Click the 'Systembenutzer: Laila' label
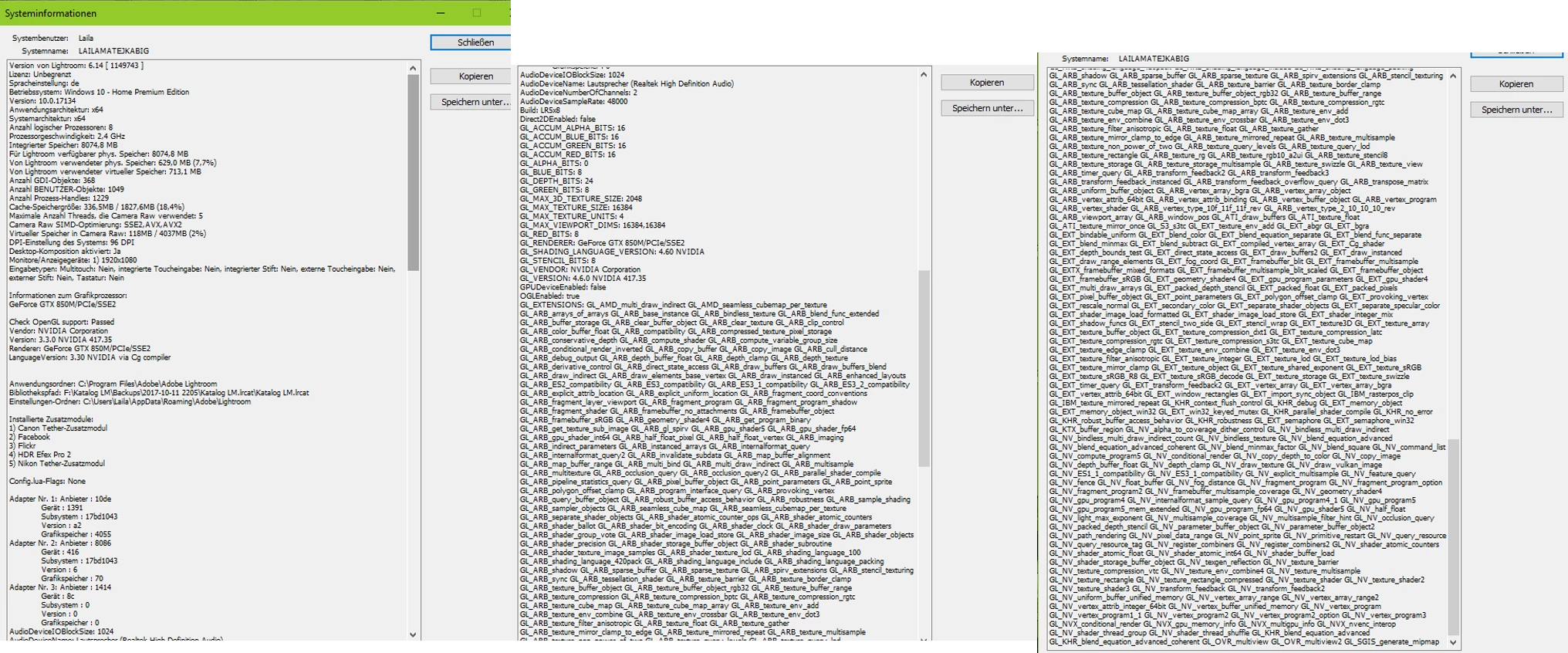The width and height of the screenshot is (1568, 653). point(52,38)
